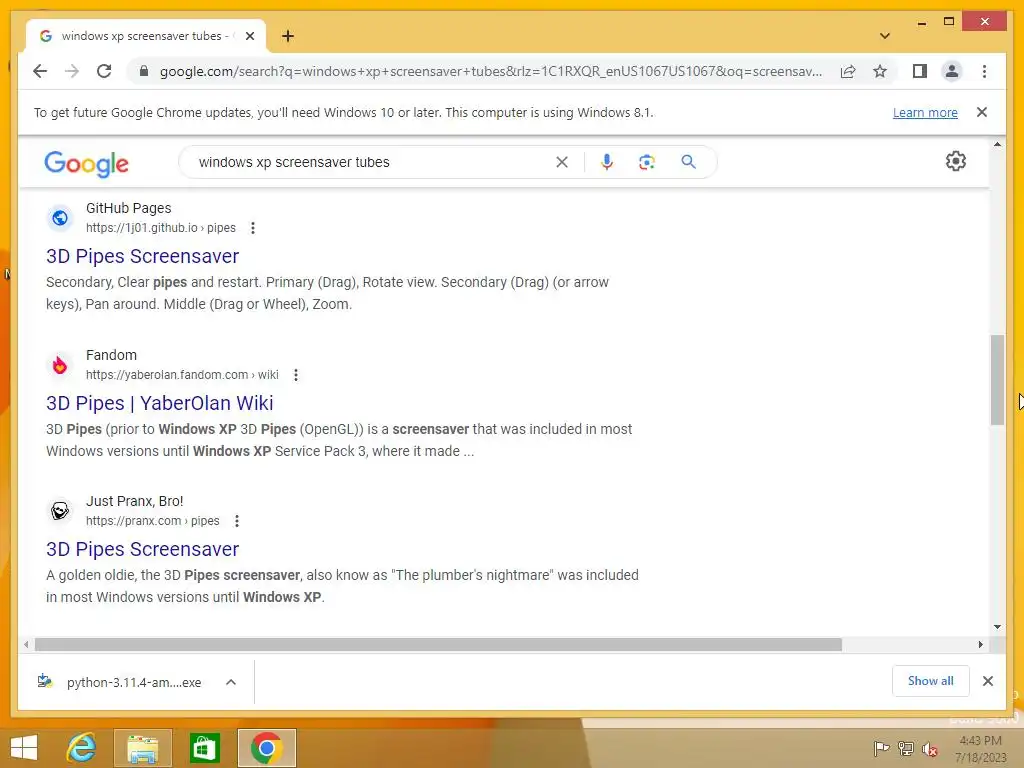
Task: Close the downloads bar
Action: point(987,681)
